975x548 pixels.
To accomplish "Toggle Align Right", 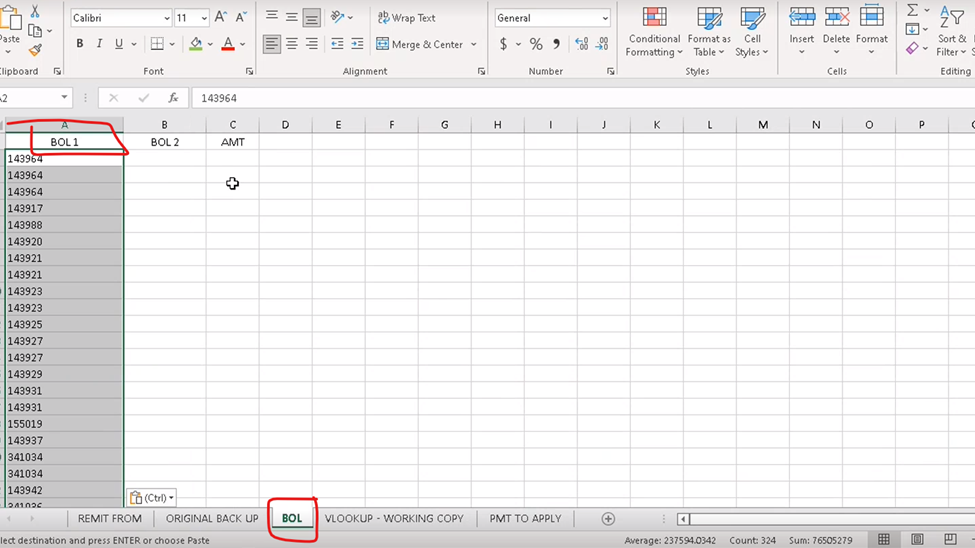I will [x=312, y=44].
